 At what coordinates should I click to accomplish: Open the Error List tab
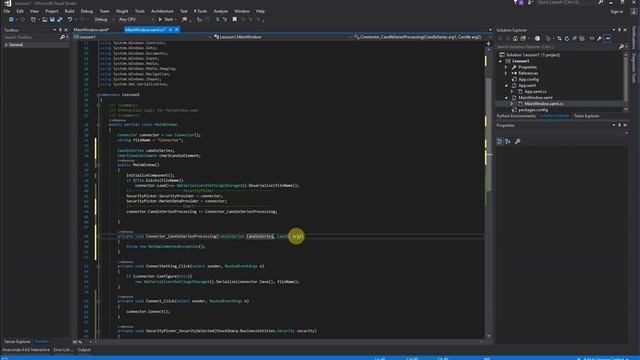63,350
